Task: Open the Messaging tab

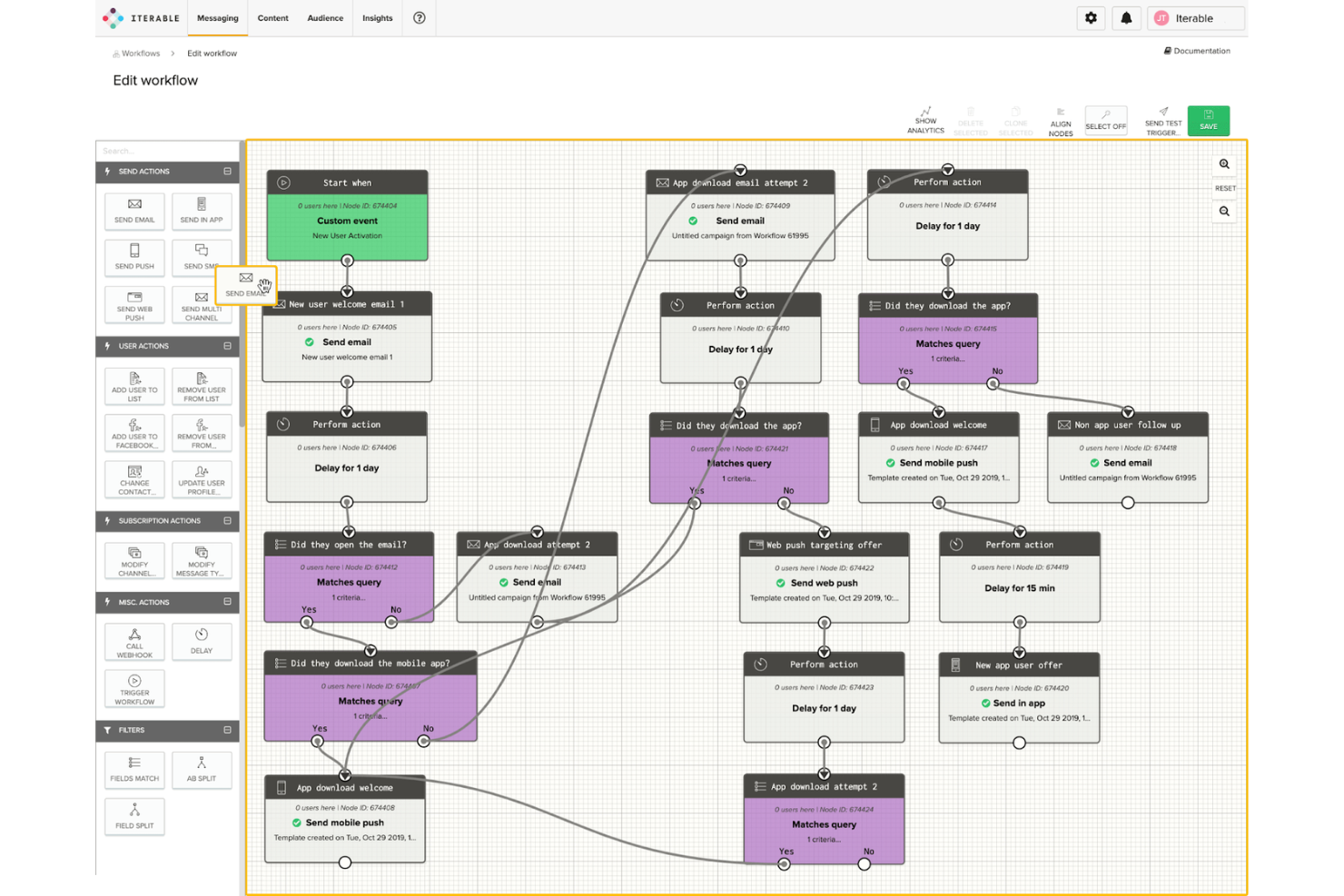Action: [x=218, y=18]
